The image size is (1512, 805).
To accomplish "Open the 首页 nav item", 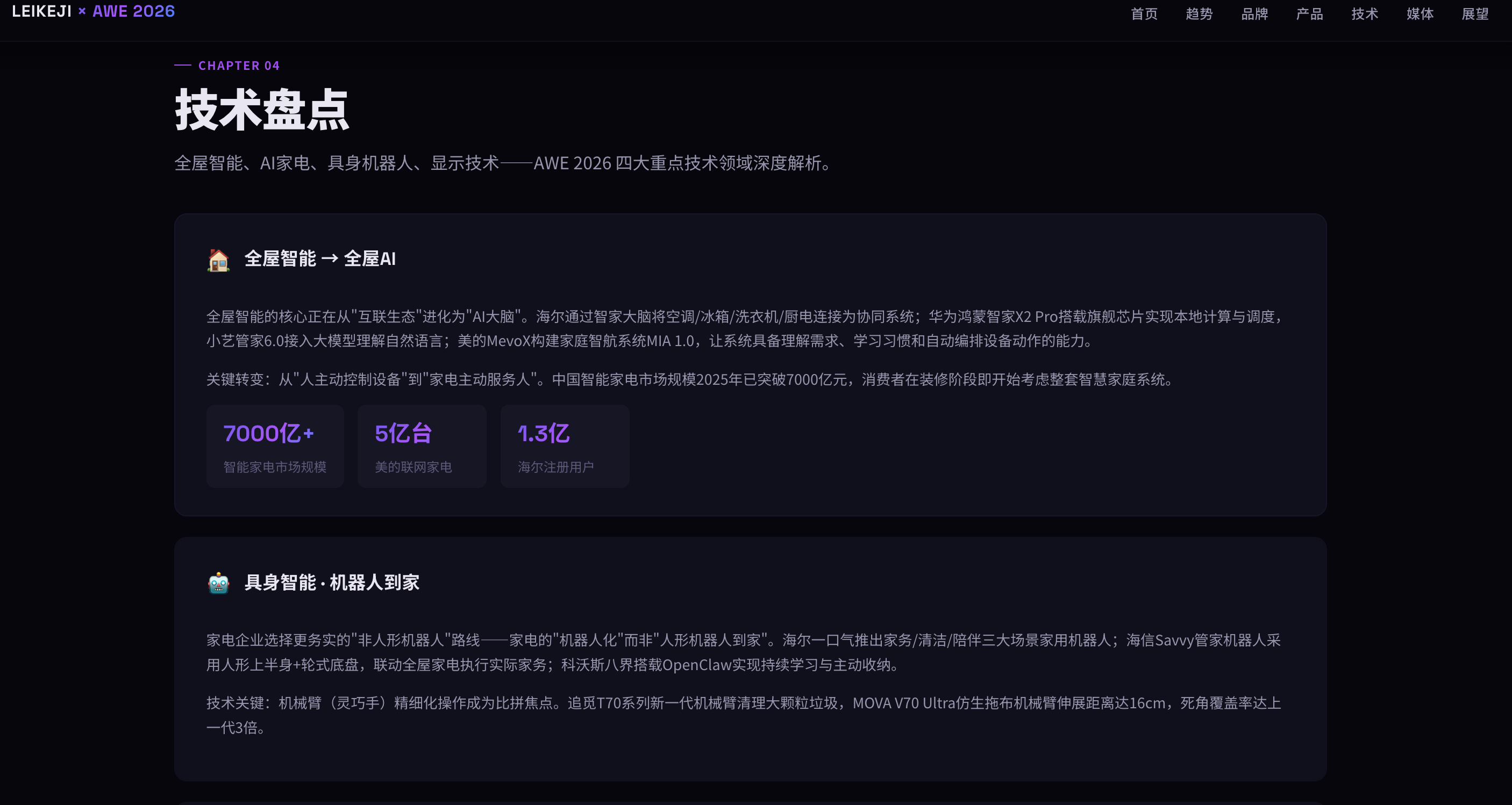I will pos(1144,13).
